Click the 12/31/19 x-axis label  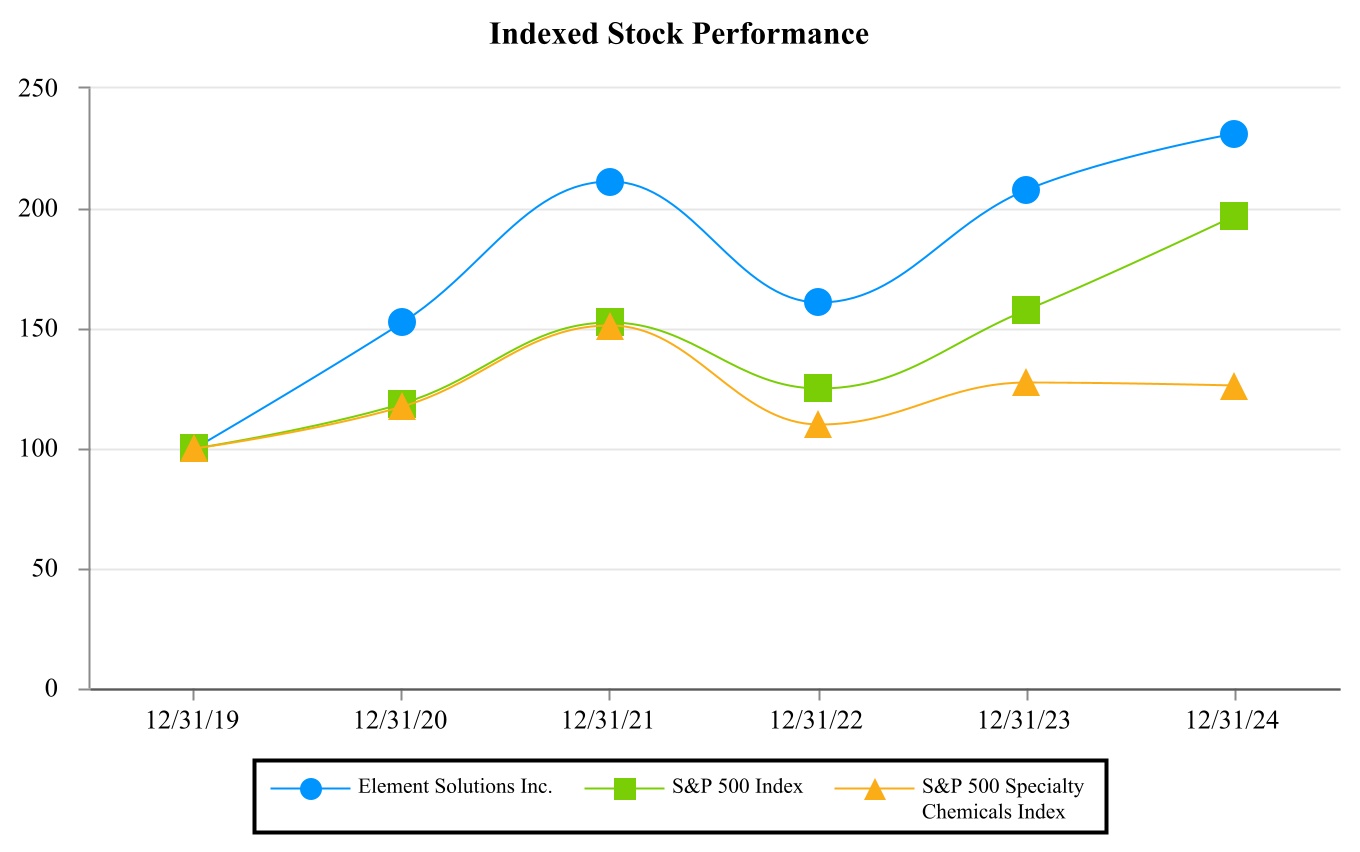[194, 721]
